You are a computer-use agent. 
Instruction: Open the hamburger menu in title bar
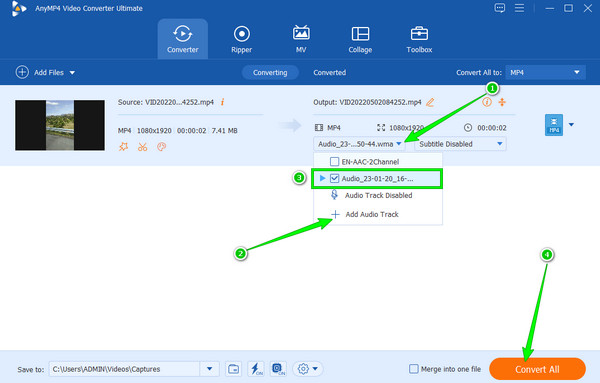click(519, 8)
